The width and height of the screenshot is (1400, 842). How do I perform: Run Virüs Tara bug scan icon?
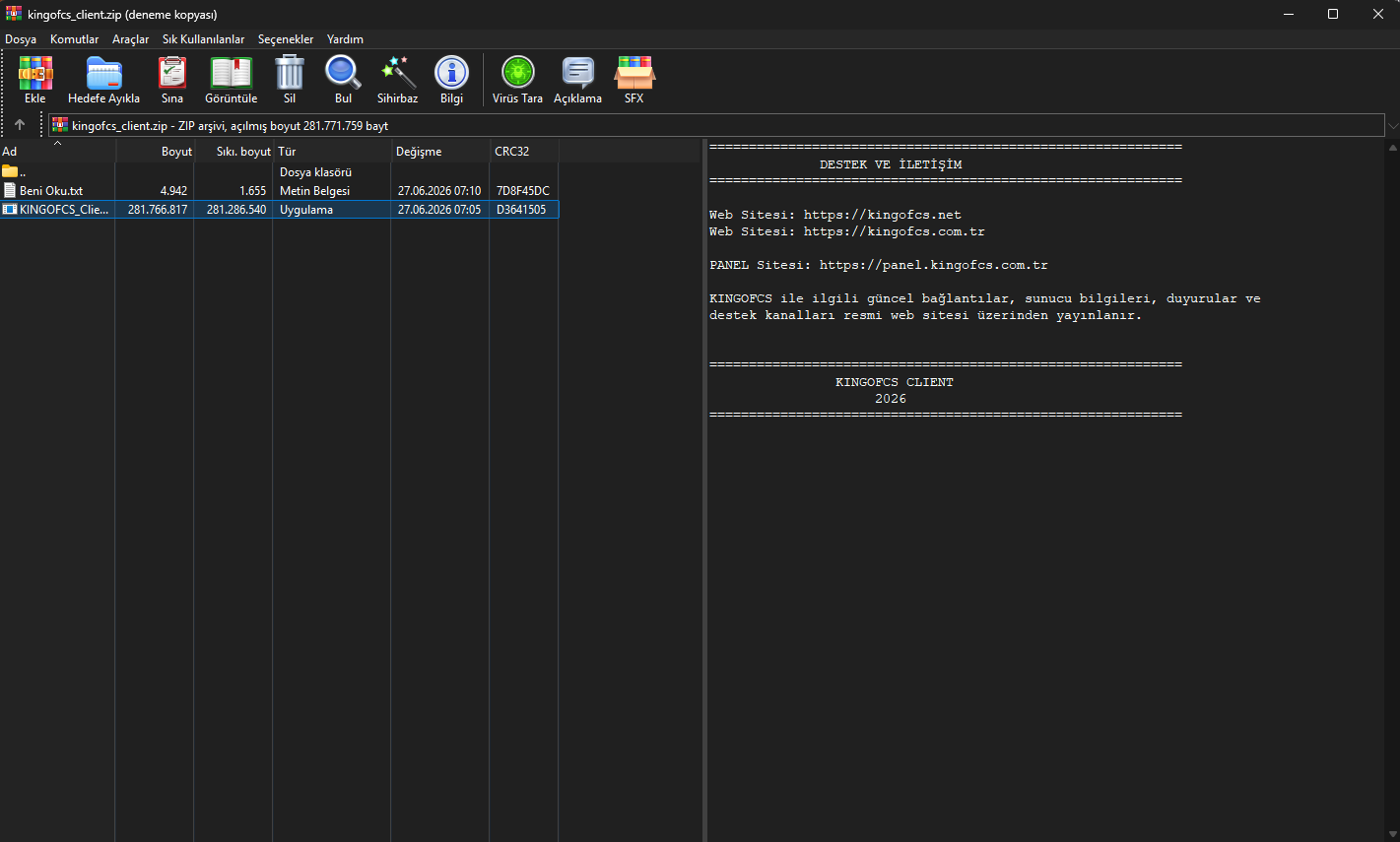pos(517,74)
